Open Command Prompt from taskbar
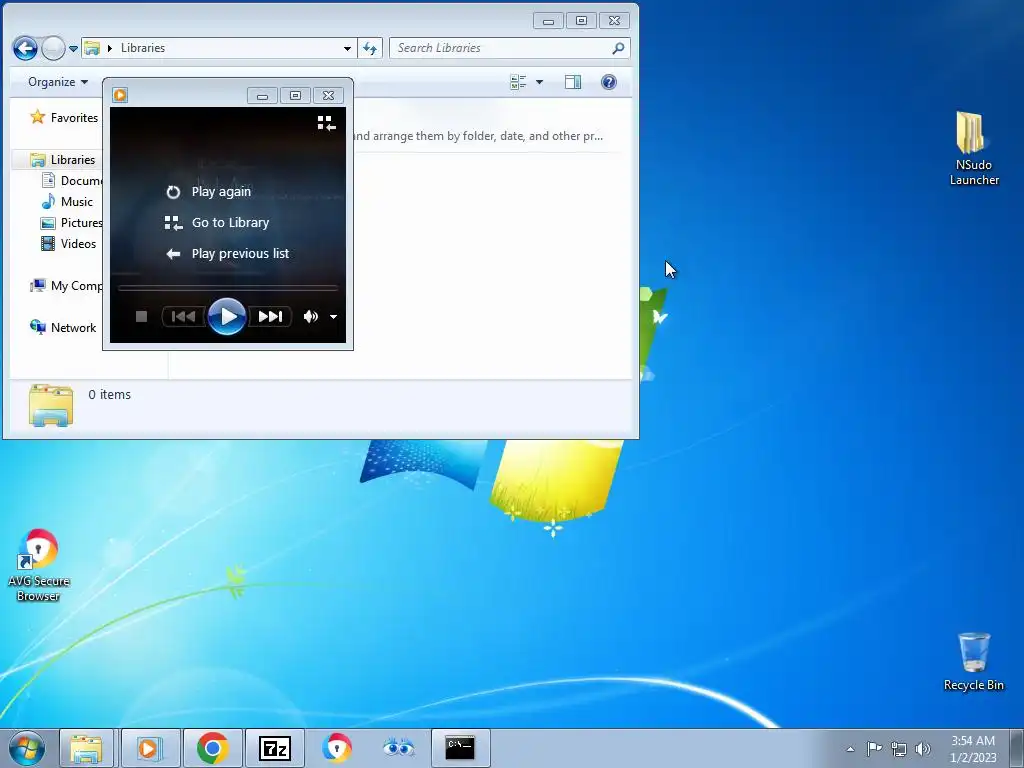This screenshot has height=768, width=1024. coord(460,748)
